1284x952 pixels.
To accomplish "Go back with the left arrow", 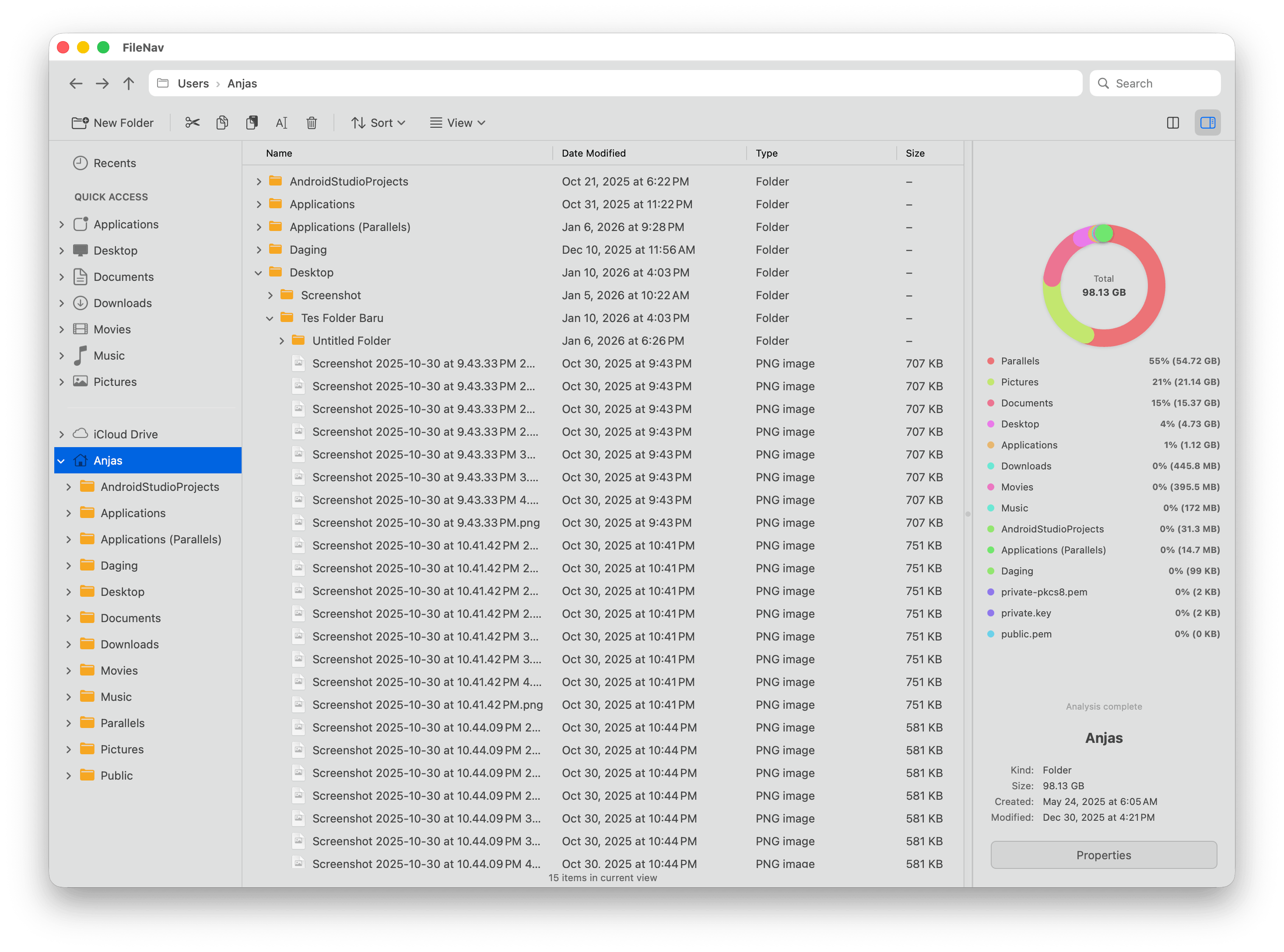I will (76, 84).
